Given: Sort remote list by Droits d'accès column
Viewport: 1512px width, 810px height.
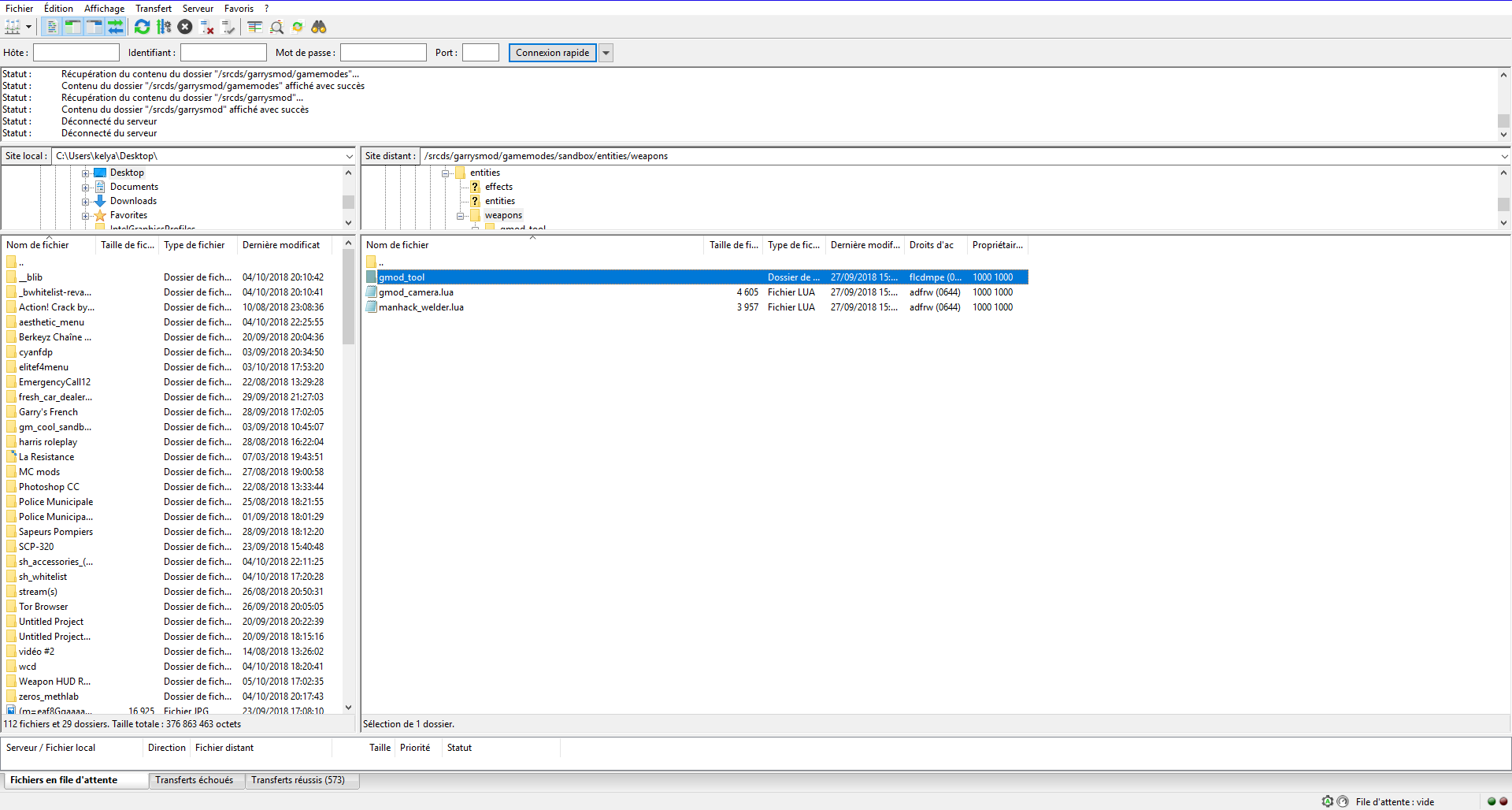Looking at the screenshot, I should pyautogui.click(x=935, y=245).
